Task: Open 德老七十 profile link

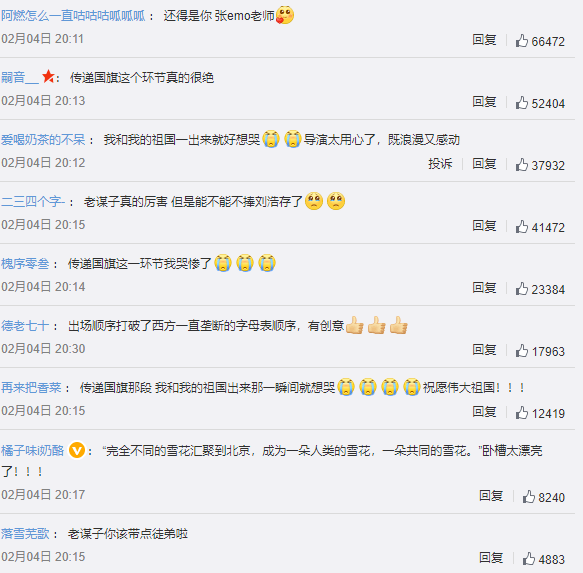Action: (25, 326)
